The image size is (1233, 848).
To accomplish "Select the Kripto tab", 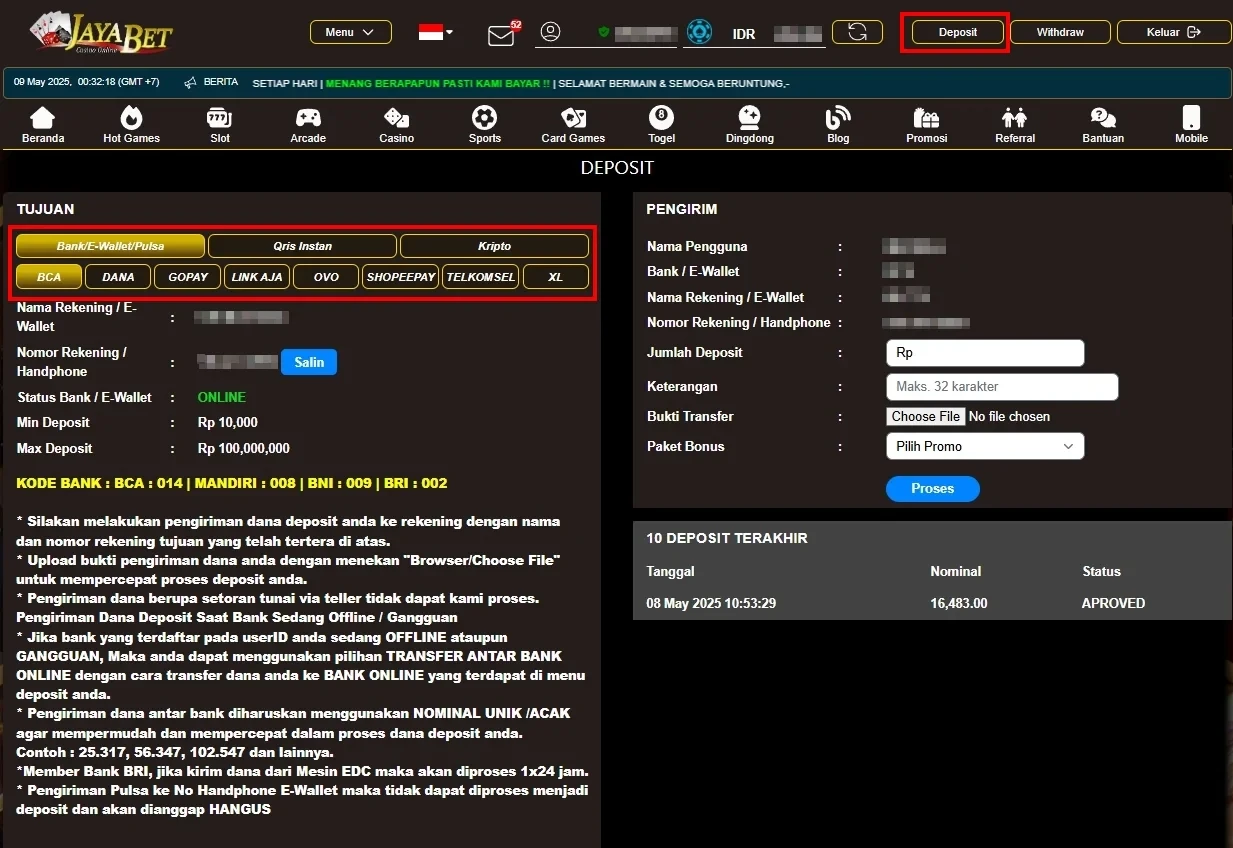I will point(494,246).
